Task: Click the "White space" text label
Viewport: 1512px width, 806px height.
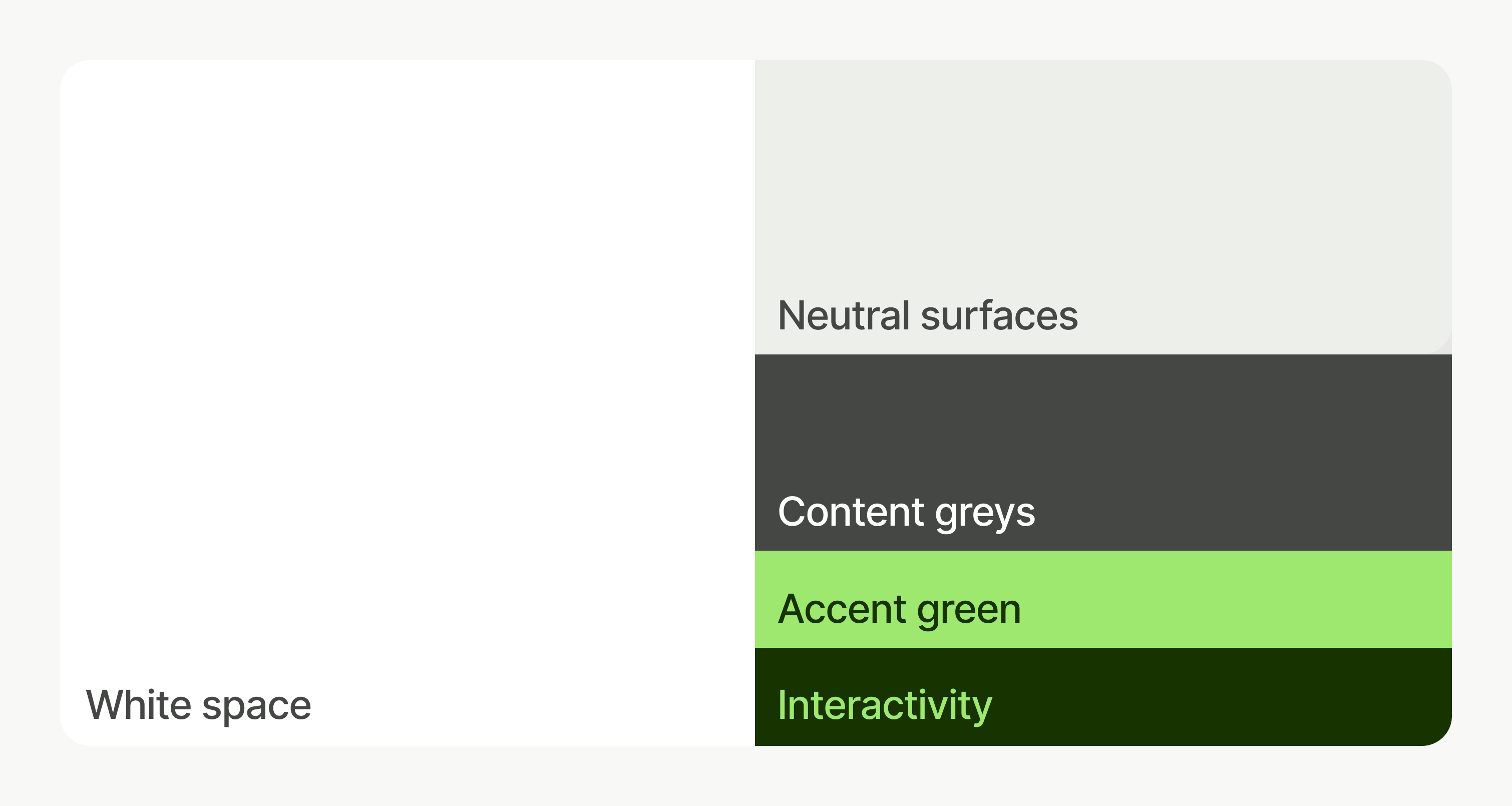Action: click(x=198, y=704)
